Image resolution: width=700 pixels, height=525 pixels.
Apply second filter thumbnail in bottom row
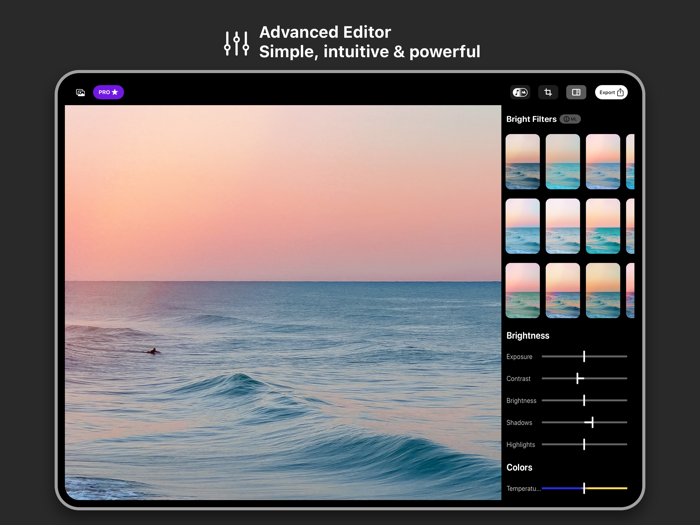(563, 291)
